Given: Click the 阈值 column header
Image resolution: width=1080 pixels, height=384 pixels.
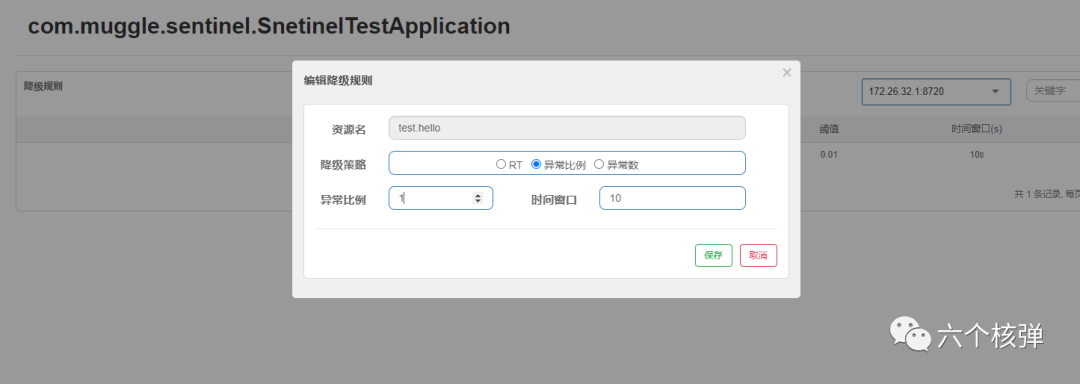Looking at the screenshot, I should [x=829, y=129].
